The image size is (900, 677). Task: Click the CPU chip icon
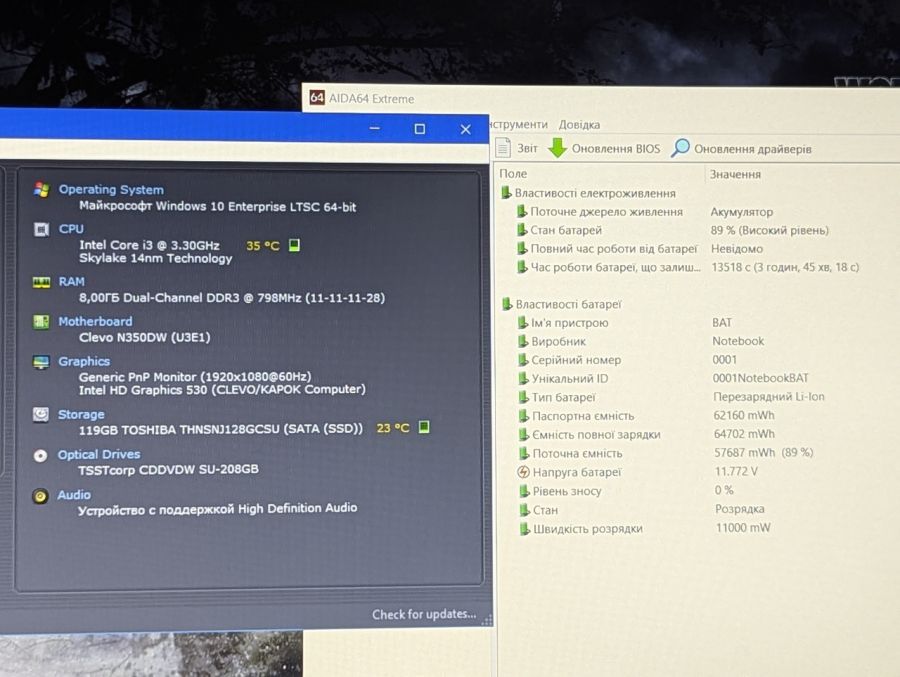point(41,230)
